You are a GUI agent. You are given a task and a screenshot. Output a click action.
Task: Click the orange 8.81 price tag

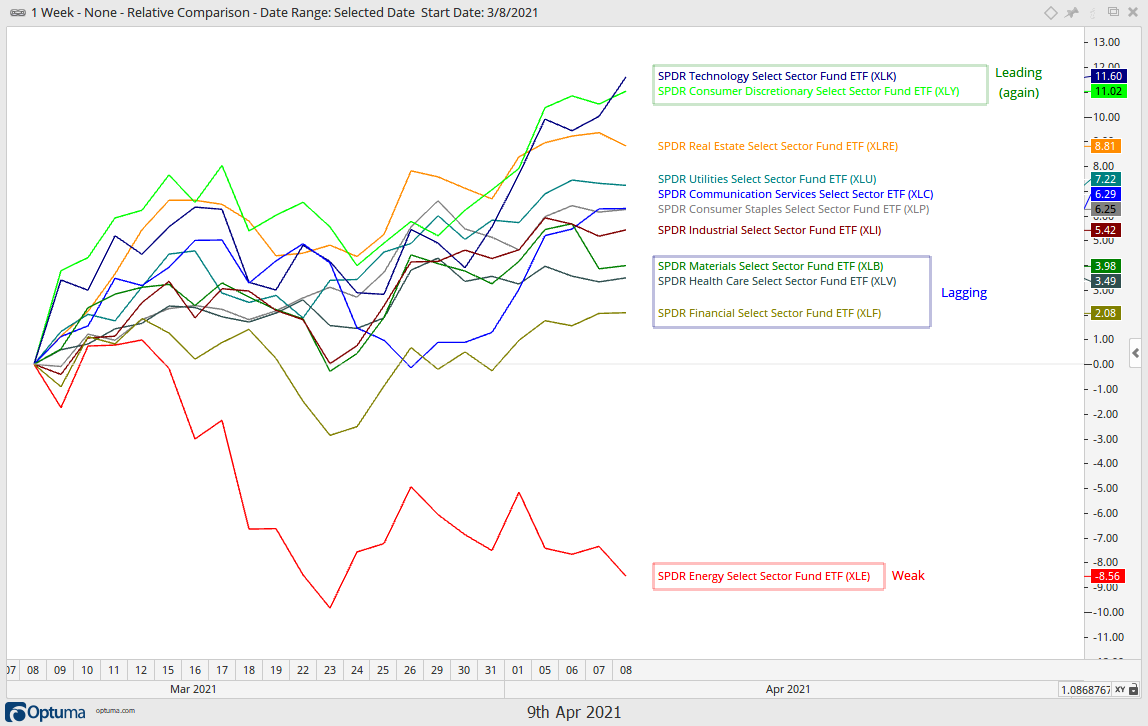click(x=1106, y=146)
